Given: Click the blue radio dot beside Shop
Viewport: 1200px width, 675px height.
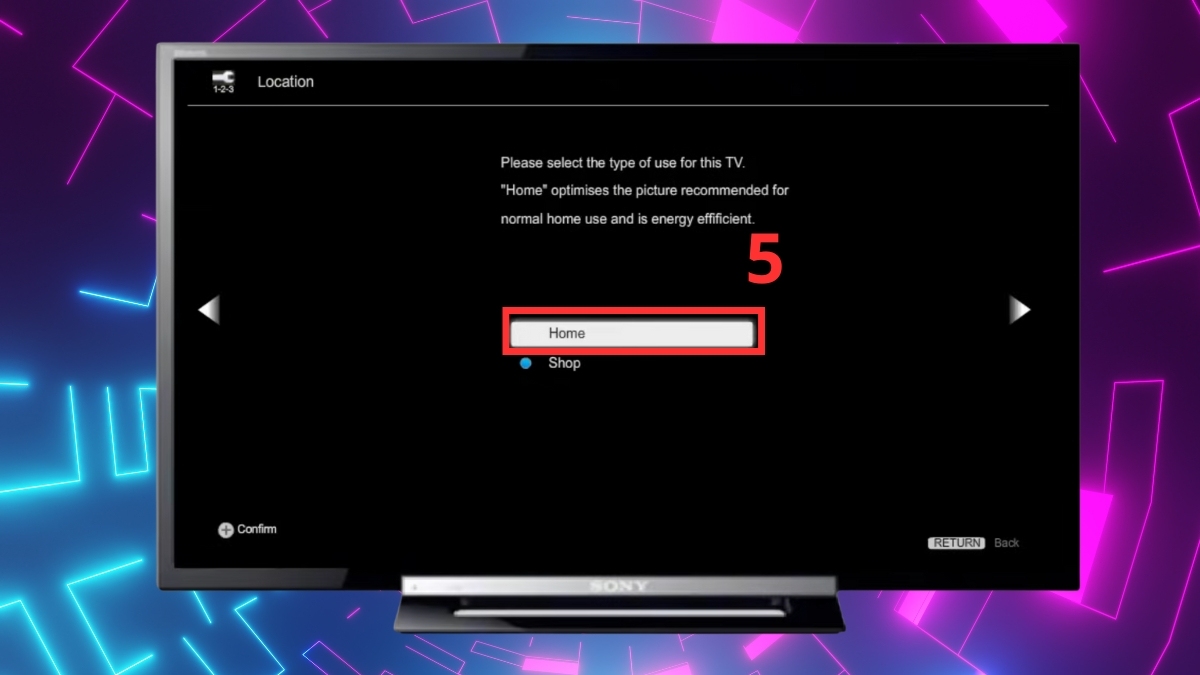Looking at the screenshot, I should (x=525, y=364).
